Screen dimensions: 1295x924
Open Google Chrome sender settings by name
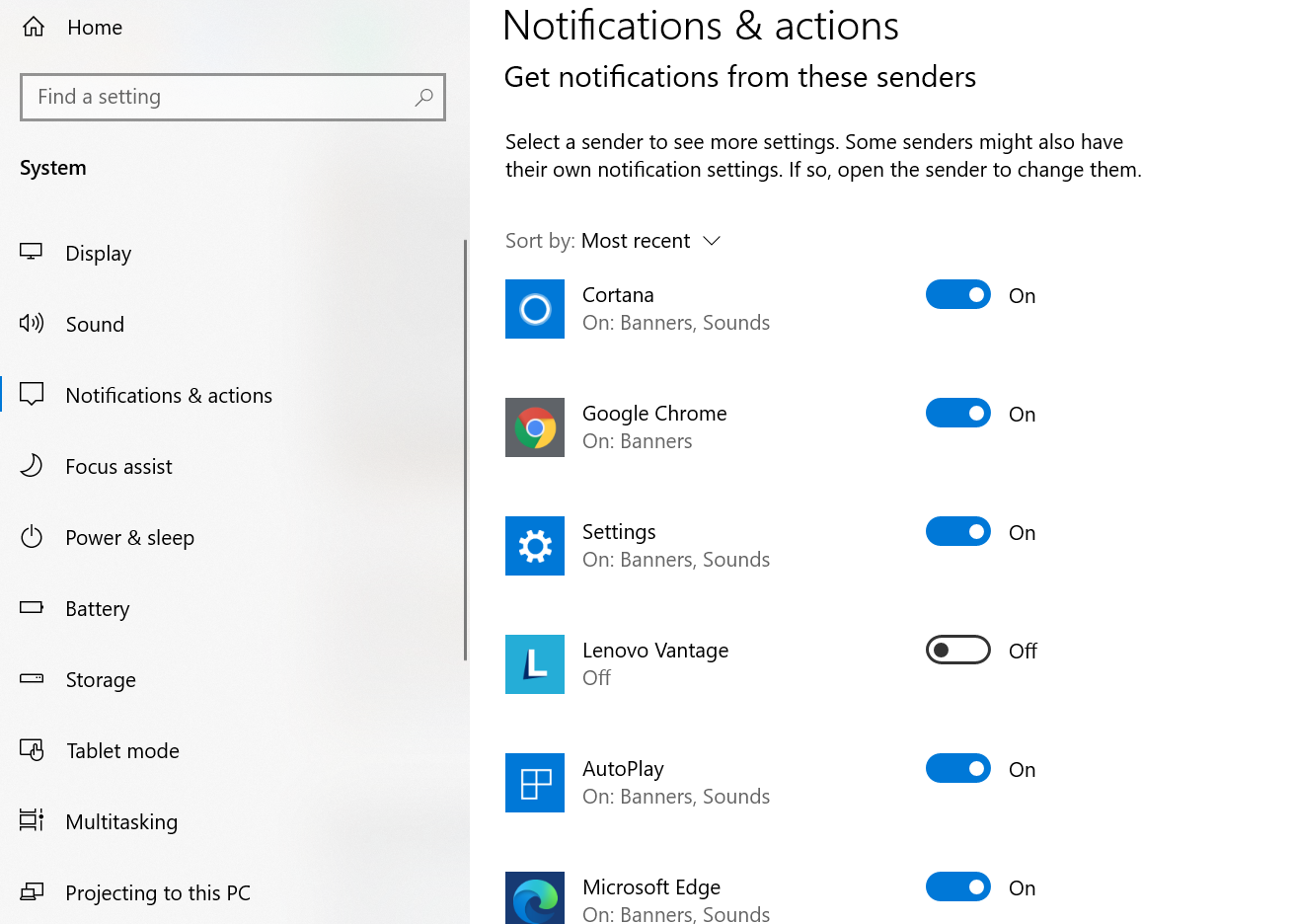[x=654, y=414]
